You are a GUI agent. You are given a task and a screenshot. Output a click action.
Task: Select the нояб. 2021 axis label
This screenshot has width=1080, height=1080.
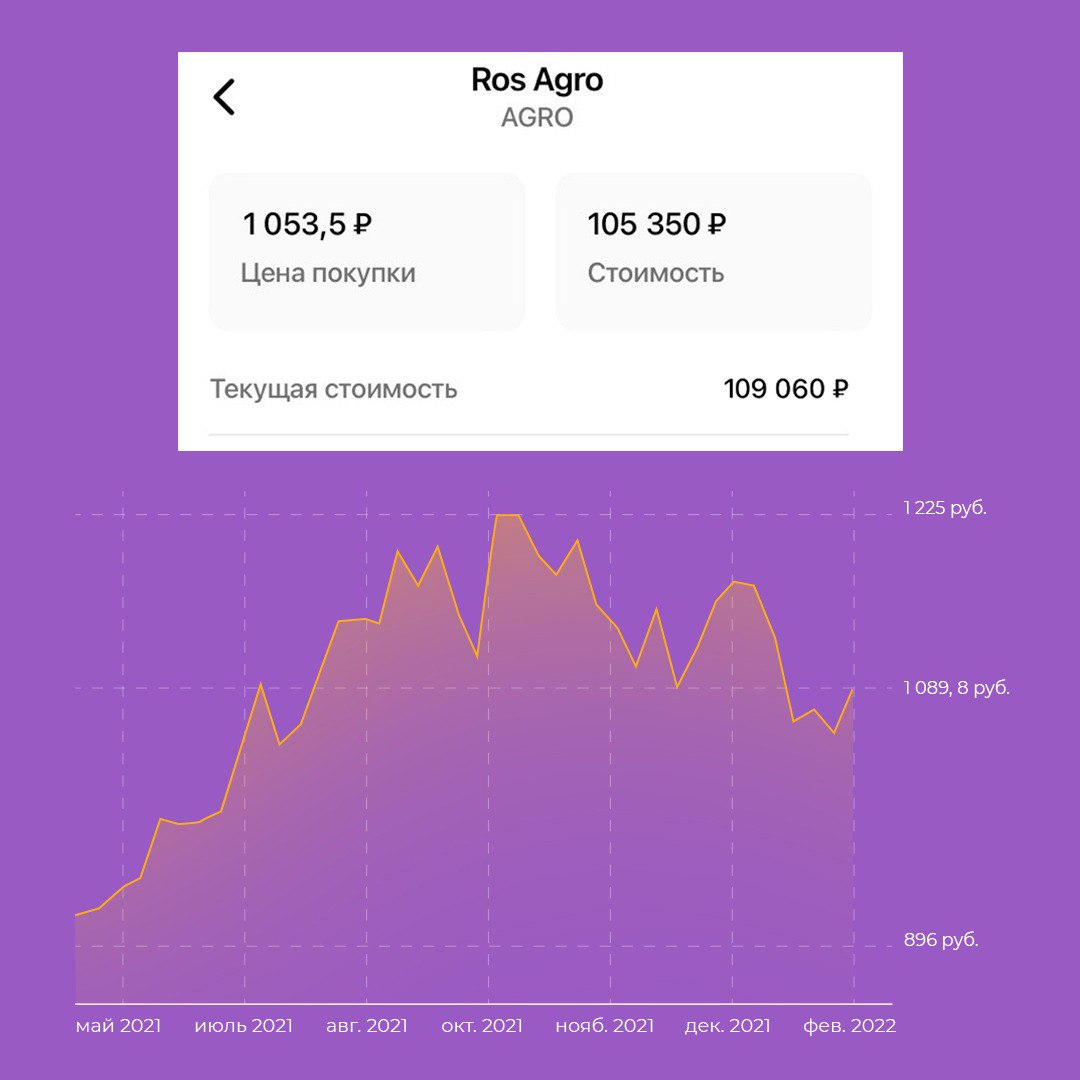(x=605, y=1026)
